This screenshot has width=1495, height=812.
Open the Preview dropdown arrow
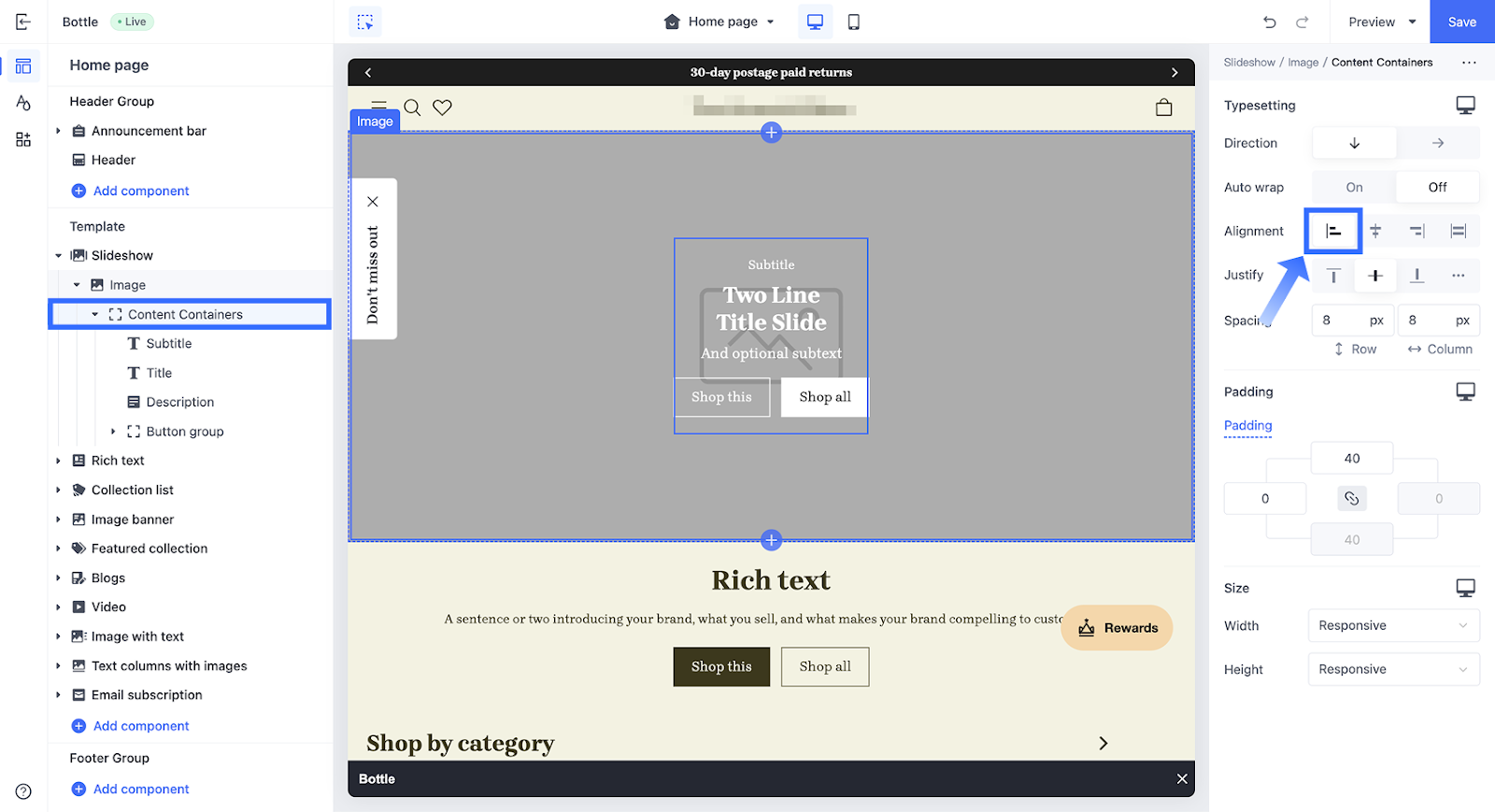point(1412,21)
